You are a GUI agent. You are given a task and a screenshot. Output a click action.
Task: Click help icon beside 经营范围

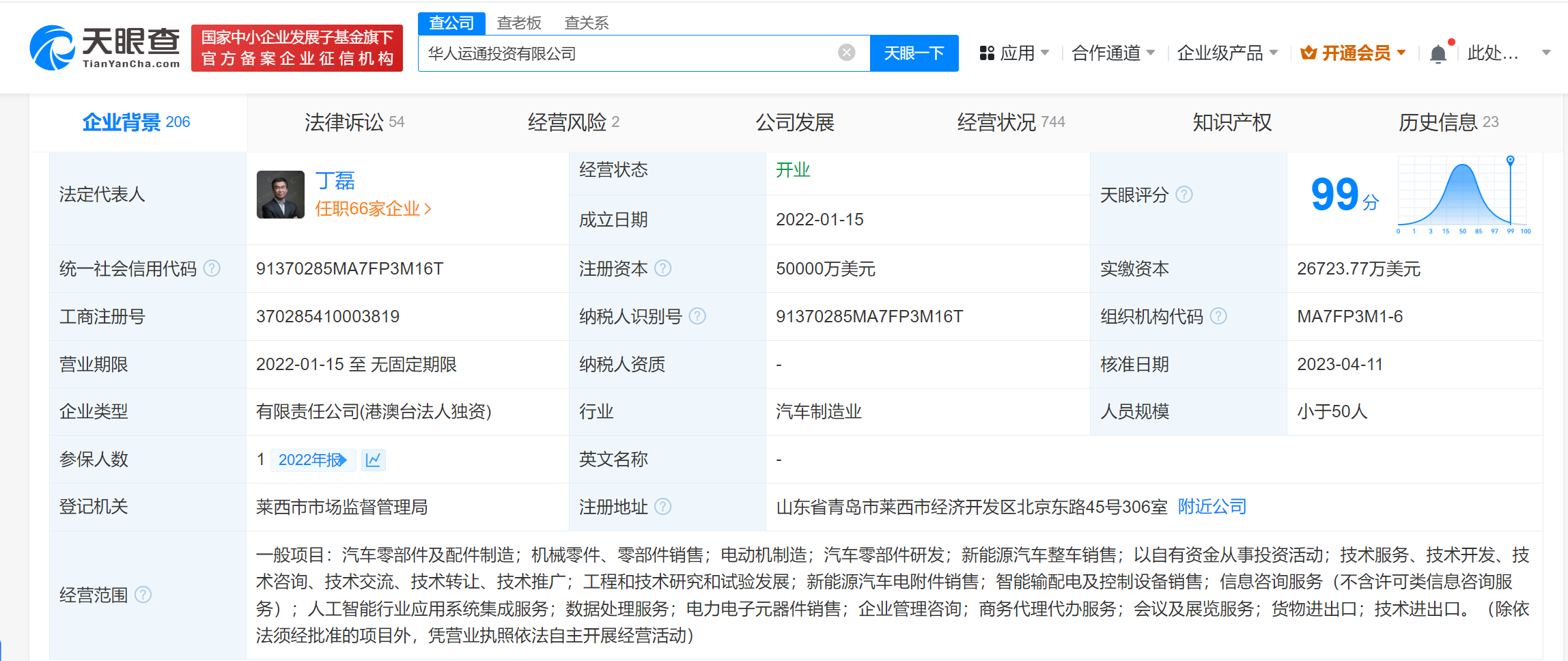coord(143,595)
